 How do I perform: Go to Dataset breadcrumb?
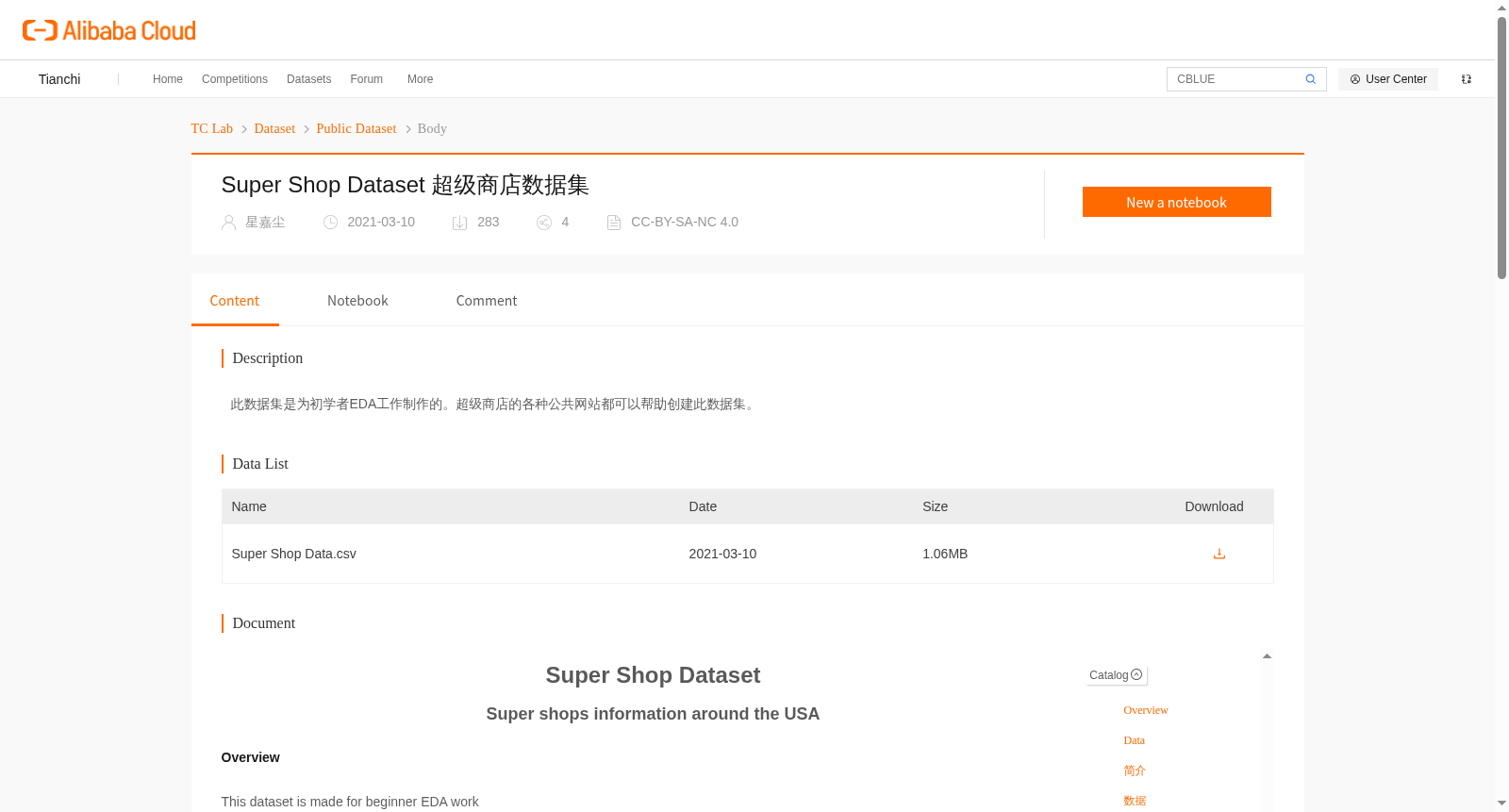(274, 128)
